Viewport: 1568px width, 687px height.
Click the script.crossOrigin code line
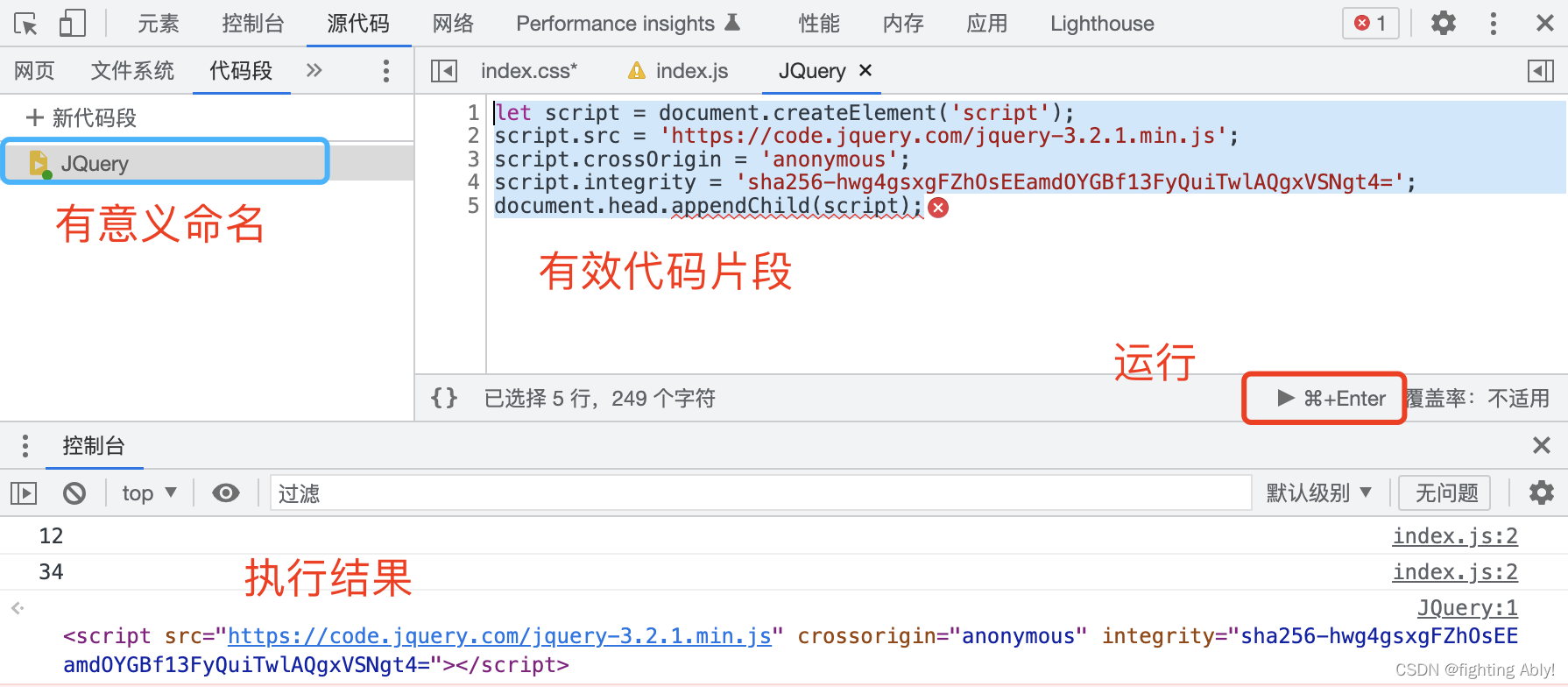pos(702,159)
